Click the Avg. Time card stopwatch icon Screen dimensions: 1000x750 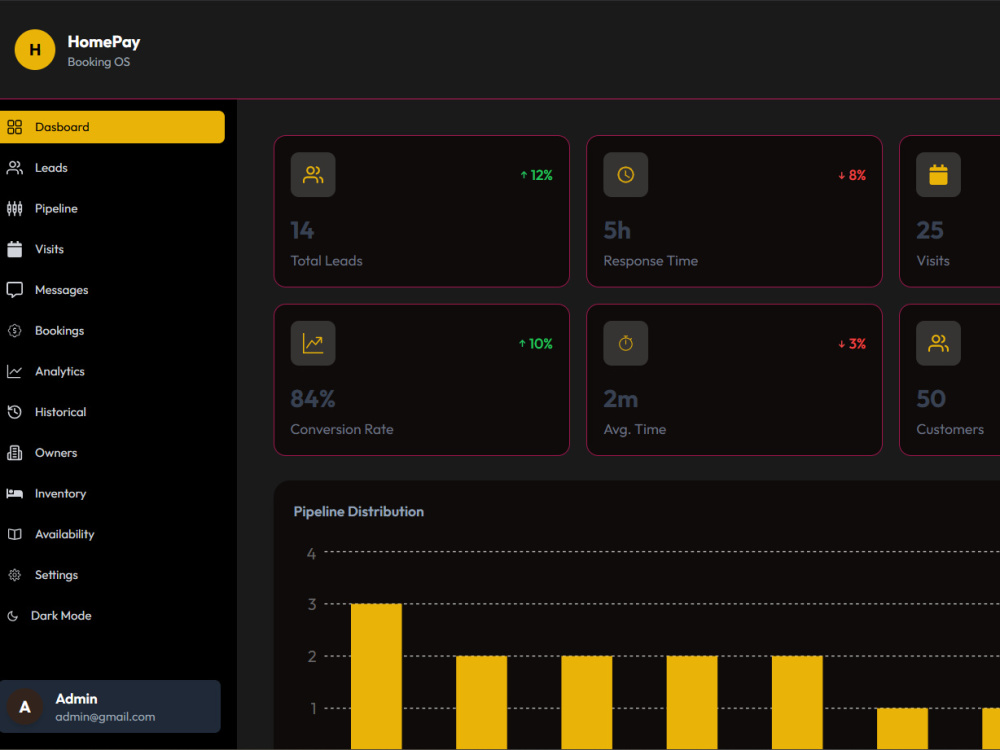tap(626, 343)
